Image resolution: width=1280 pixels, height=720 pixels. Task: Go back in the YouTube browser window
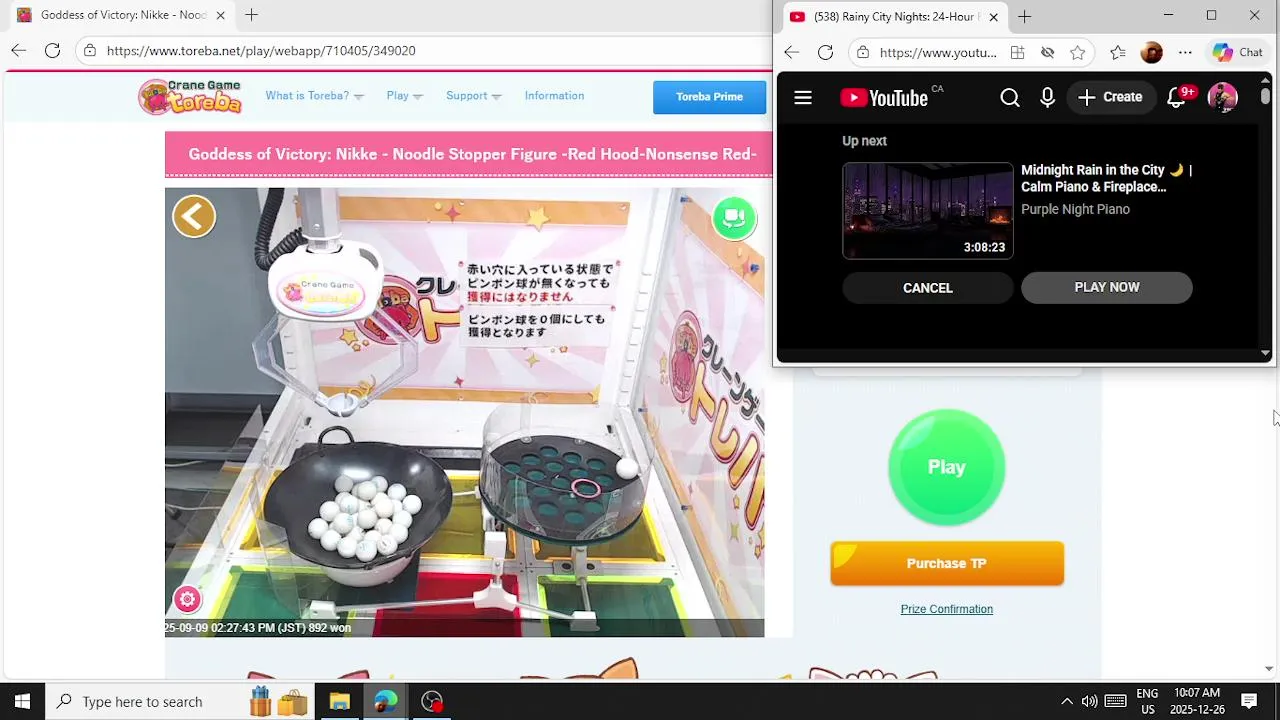tap(791, 52)
